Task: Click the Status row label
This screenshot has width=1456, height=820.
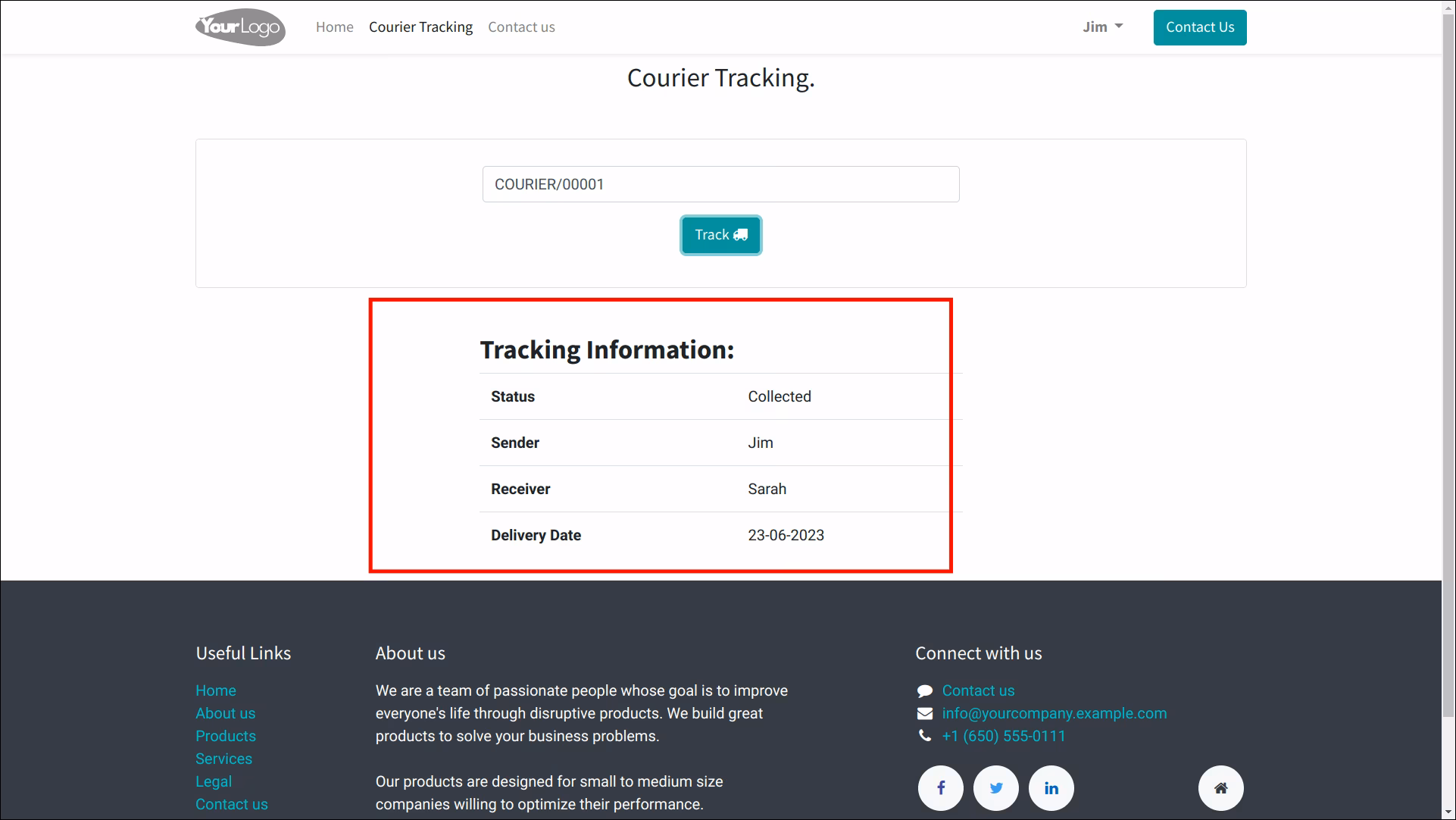Action: [513, 397]
